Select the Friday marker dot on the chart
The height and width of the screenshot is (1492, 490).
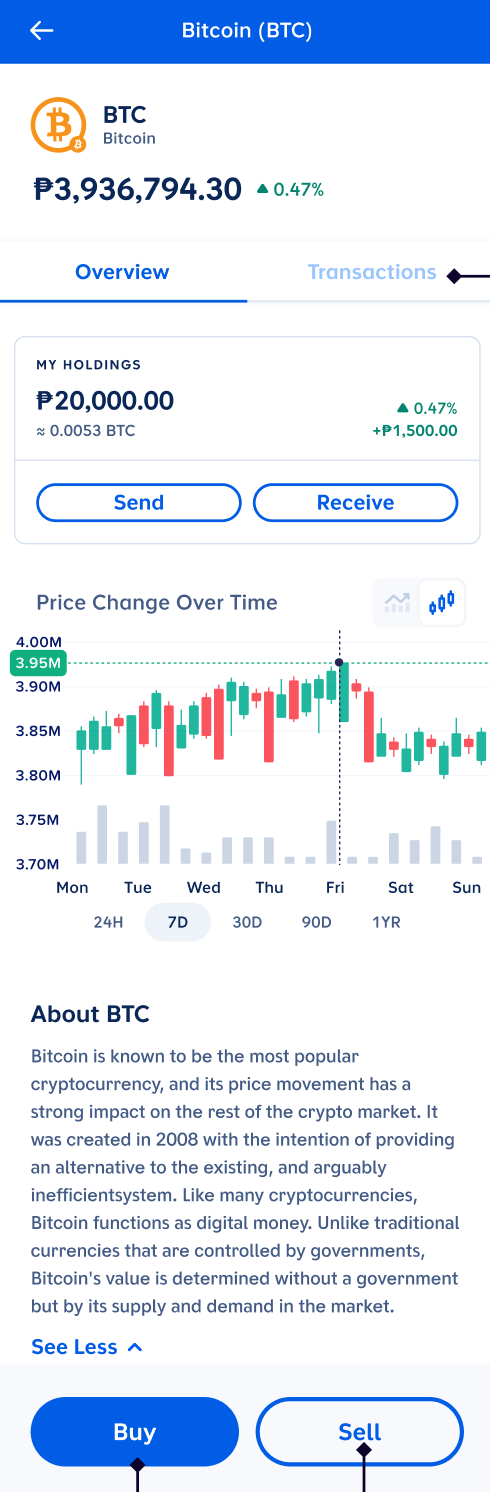point(340,662)
